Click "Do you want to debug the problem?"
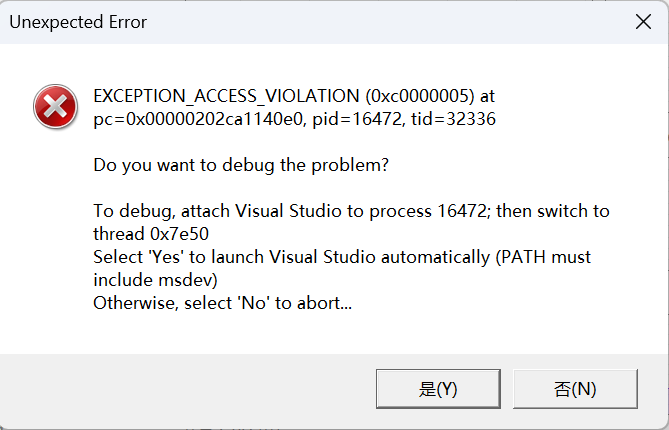 pyautogui.click(x=239, y=165)
